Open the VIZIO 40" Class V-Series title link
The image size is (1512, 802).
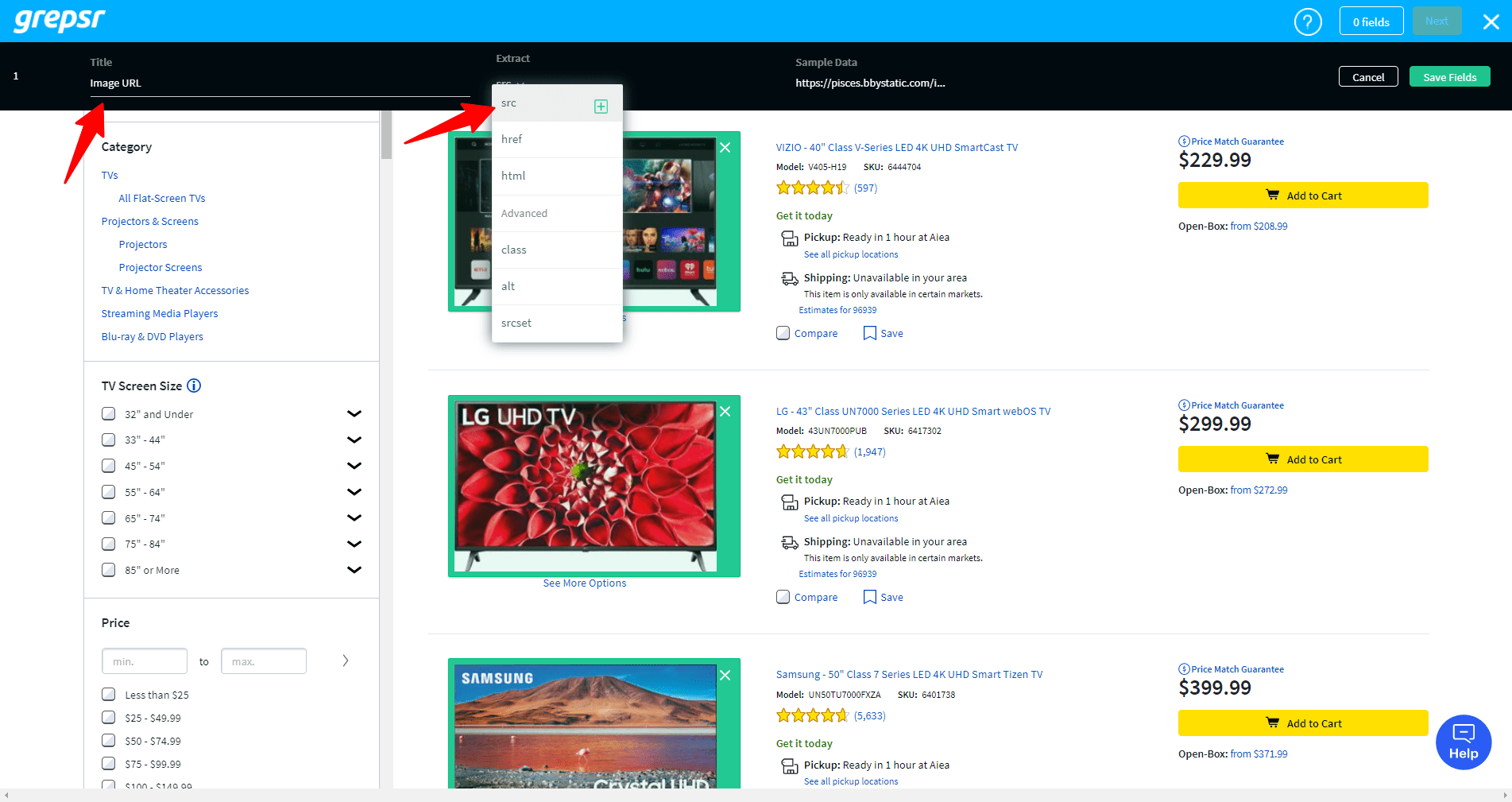896,147
